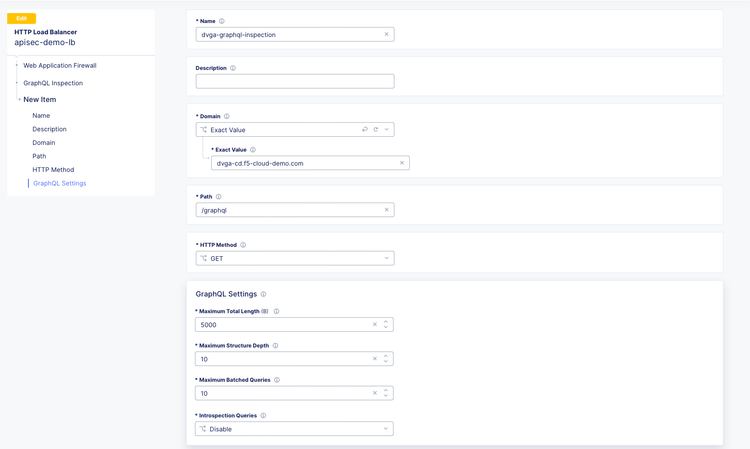The width and height of the screenshot is (750, 449).
Task: Jump to HTTP Method section link
Action: [53, 170]
